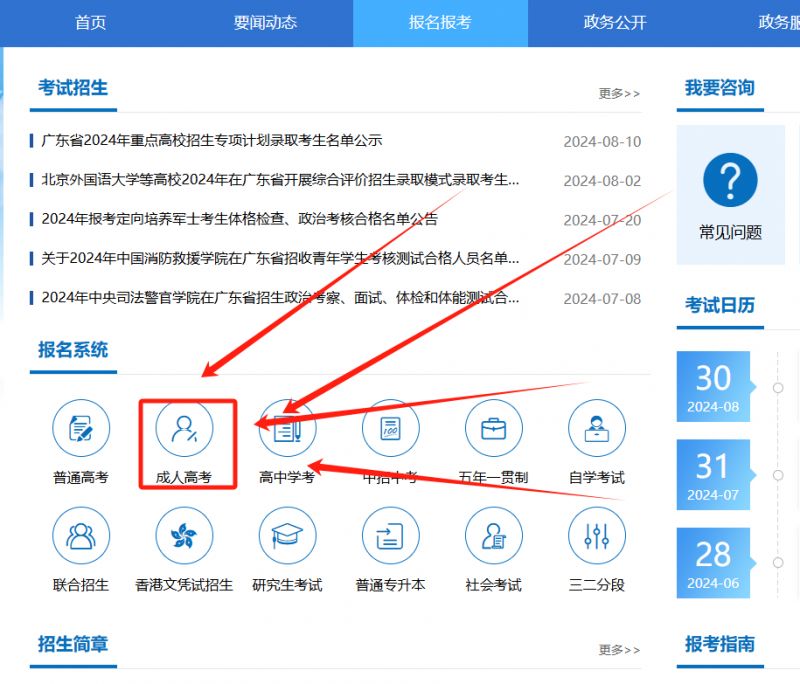The height and width of the screenshot is (684, 800).
Task: Click the 联合招生 group icon
Action: 81,535
